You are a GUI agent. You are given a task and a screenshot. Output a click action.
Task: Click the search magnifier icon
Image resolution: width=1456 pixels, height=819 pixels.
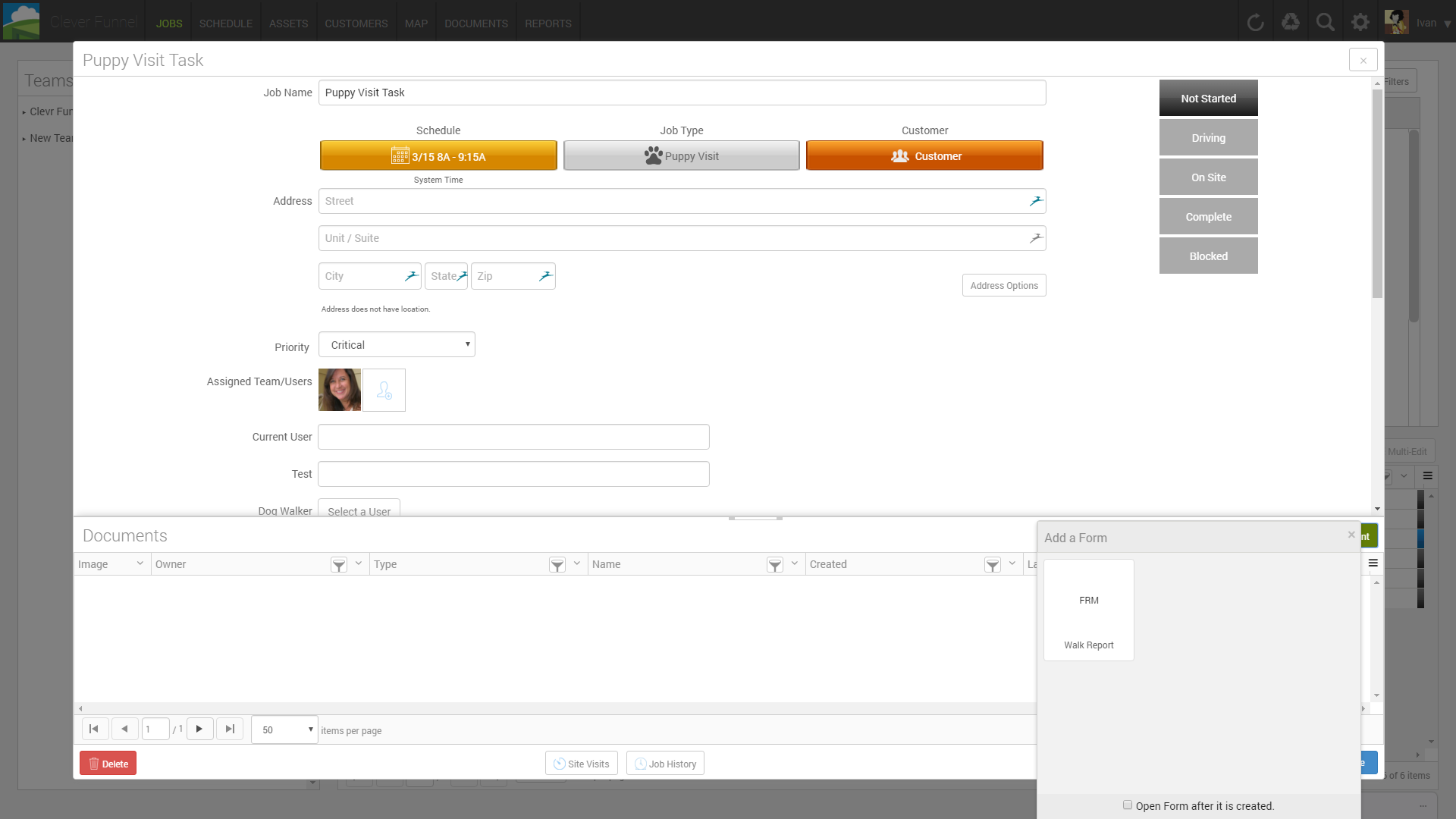click(x=1325, y=21)
